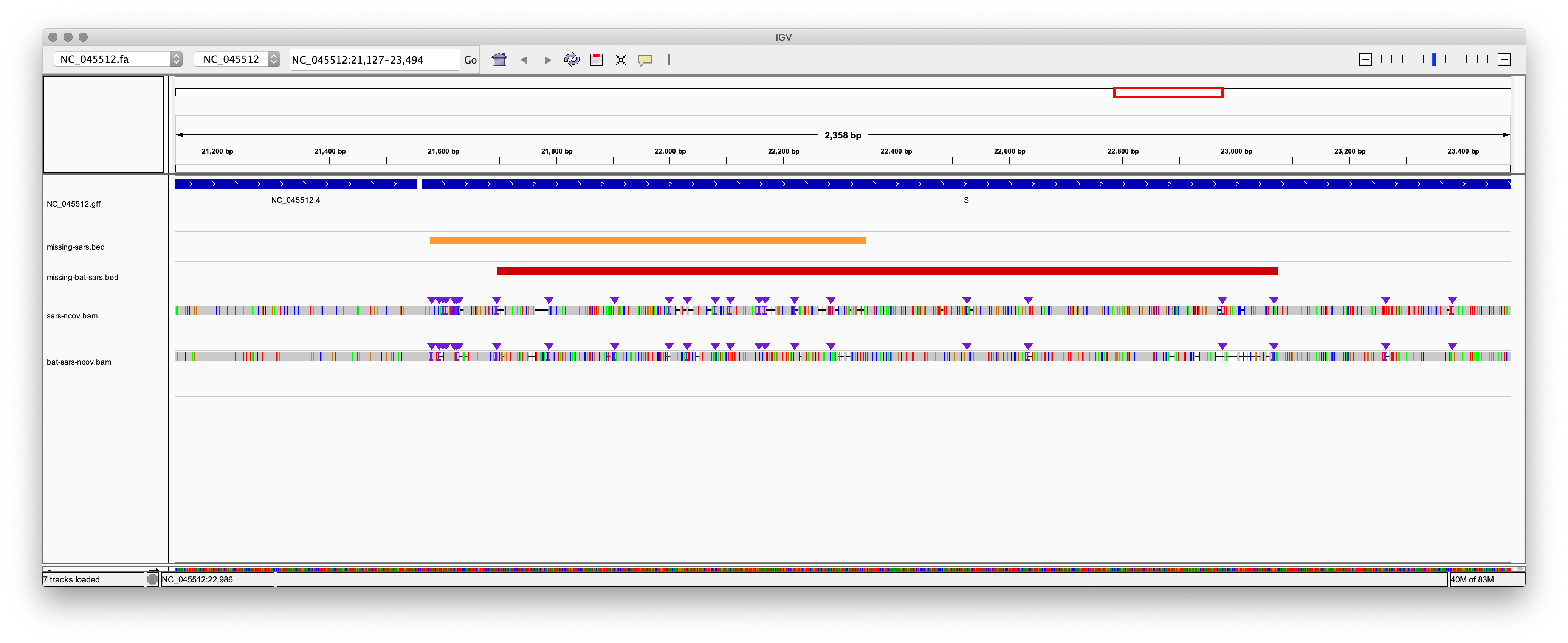Open the NC_045512.fa genome dropdown
Screen dimensions: 1568x643
coord(118,59)
